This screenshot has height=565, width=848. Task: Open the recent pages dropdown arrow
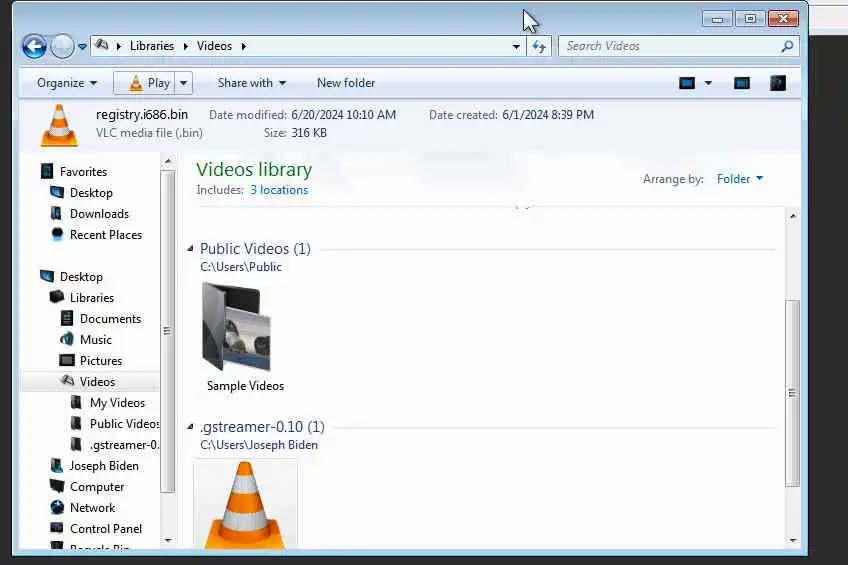click(x=82, y=47)
